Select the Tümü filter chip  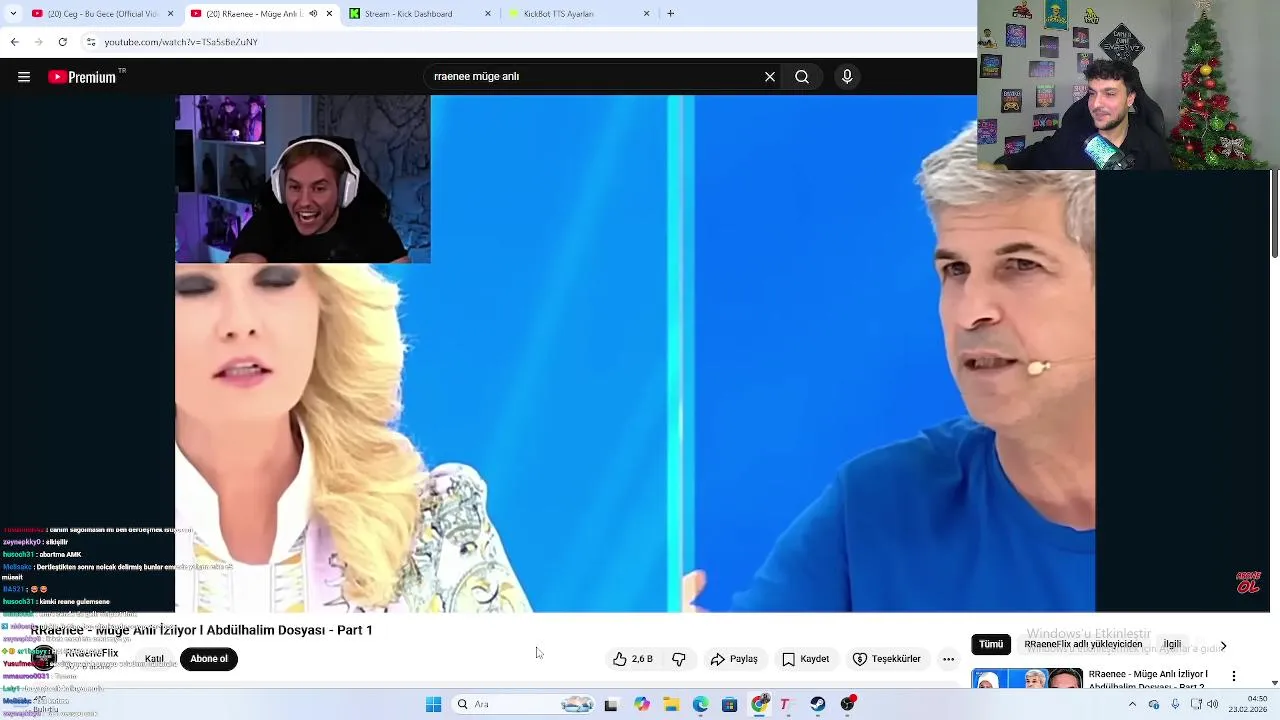pos(991,645)
